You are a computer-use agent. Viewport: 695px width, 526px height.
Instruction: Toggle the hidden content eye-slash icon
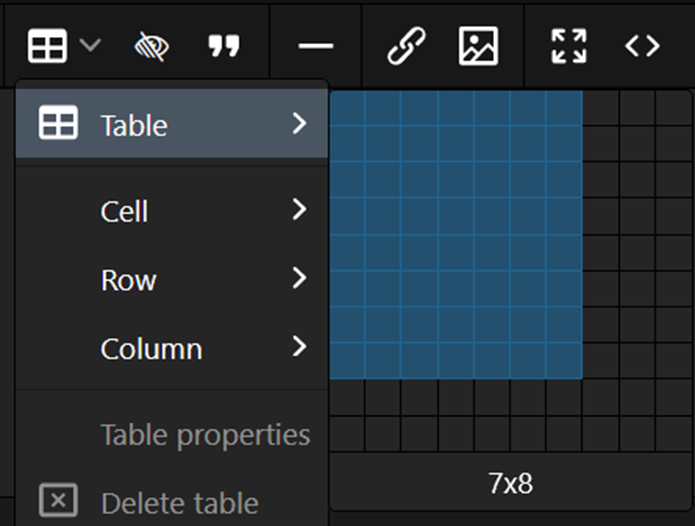point(152,46)
